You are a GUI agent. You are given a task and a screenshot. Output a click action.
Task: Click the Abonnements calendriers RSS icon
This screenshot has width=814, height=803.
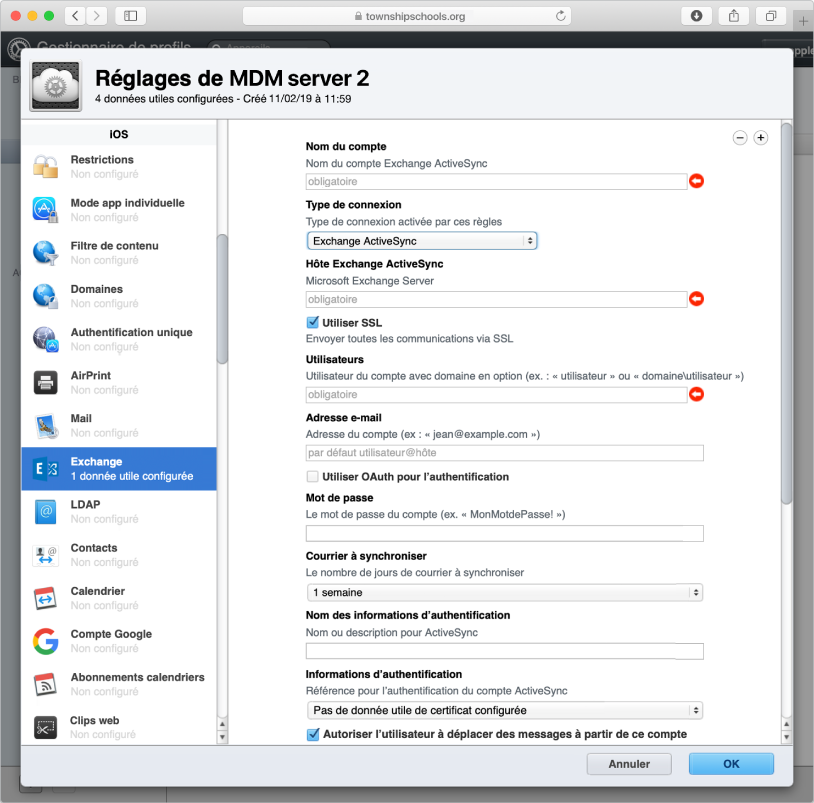pyautogui.click(x=46, y=684)
